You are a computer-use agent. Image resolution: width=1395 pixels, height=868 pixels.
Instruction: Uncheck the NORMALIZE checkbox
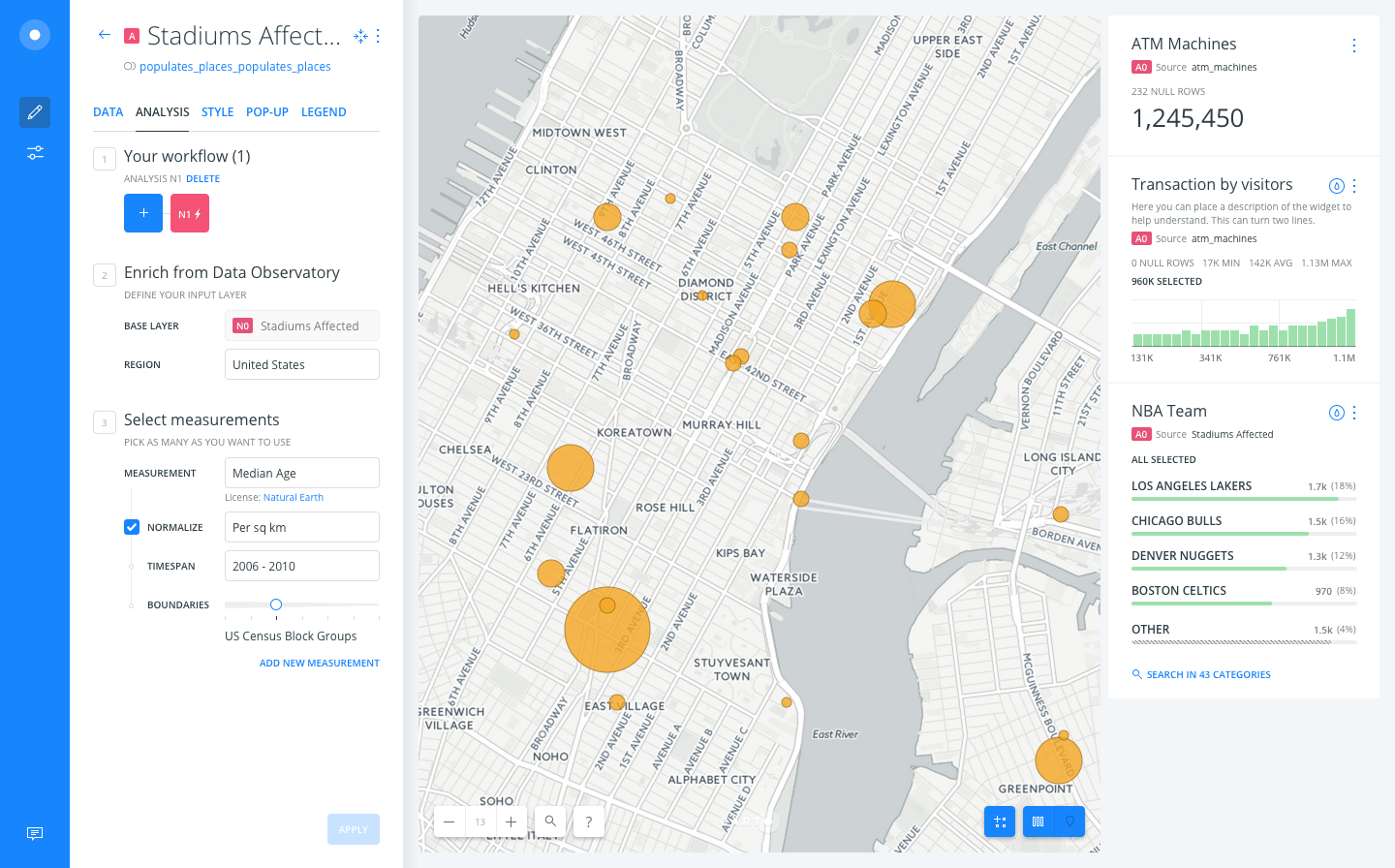point(131,526)
